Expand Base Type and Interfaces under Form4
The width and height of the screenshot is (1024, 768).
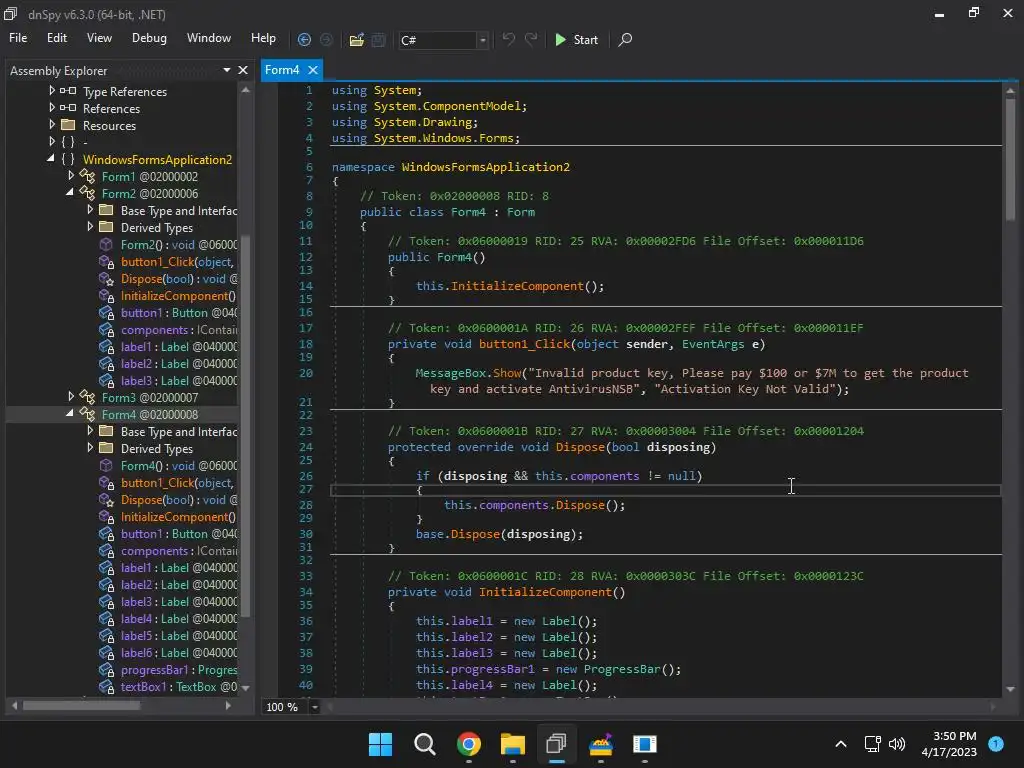coord(90,430)
